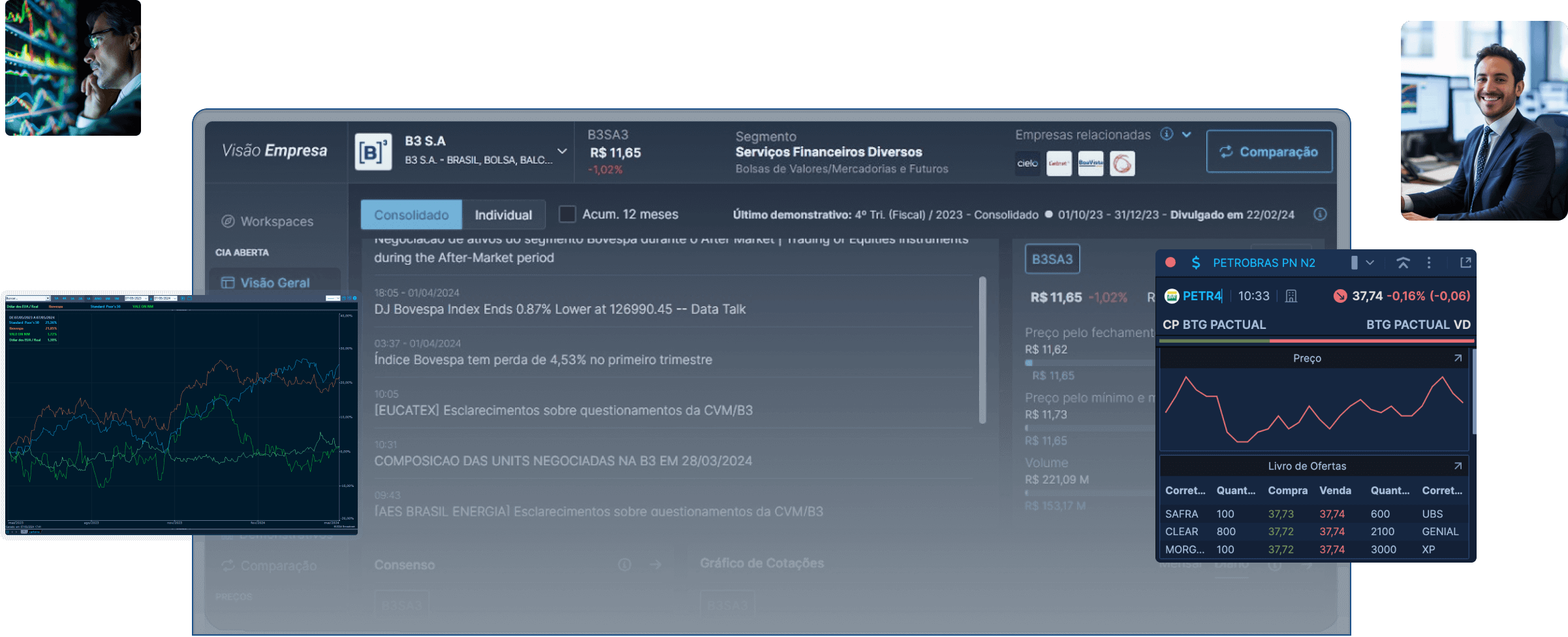Expand the Empresas relacionadas list
Image resolution: width=1568 pixels, height=637 pixels.
coord(1187,134)
